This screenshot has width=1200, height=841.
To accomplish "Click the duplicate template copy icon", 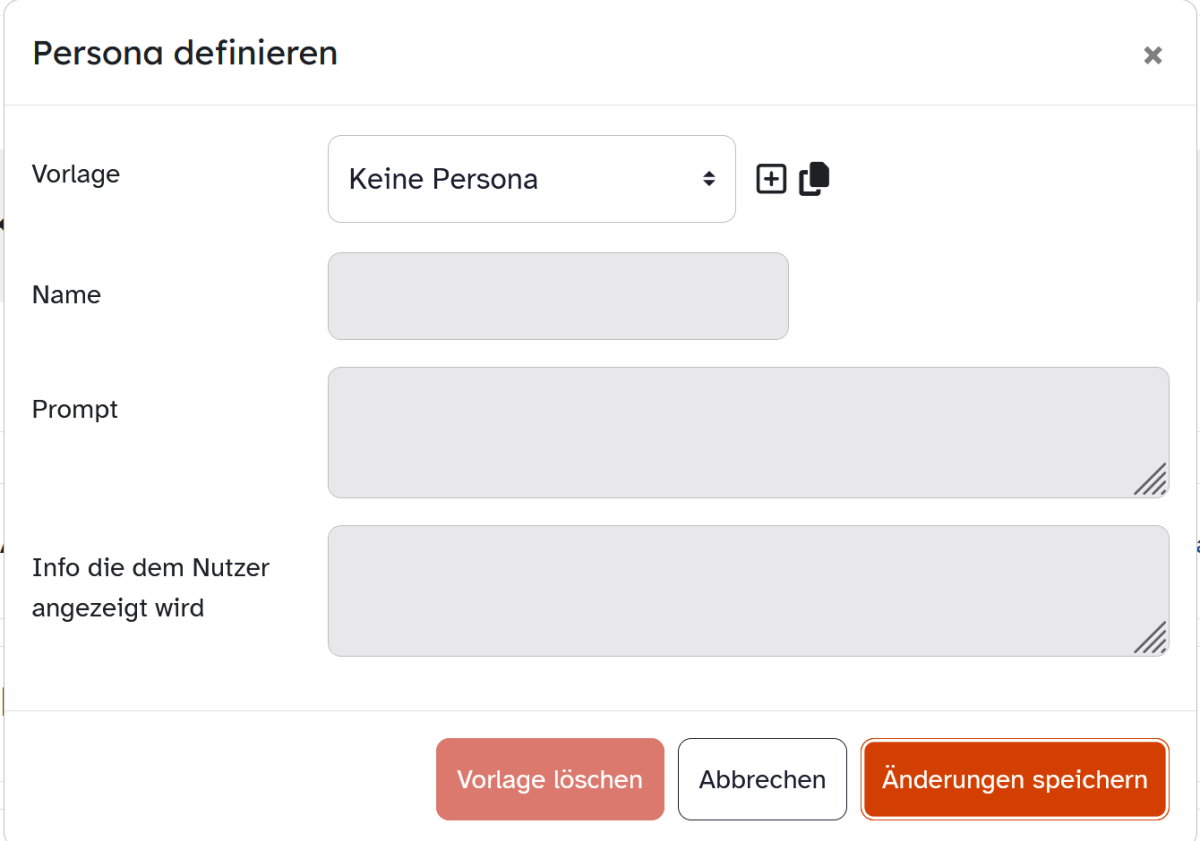I will [814, 178].
